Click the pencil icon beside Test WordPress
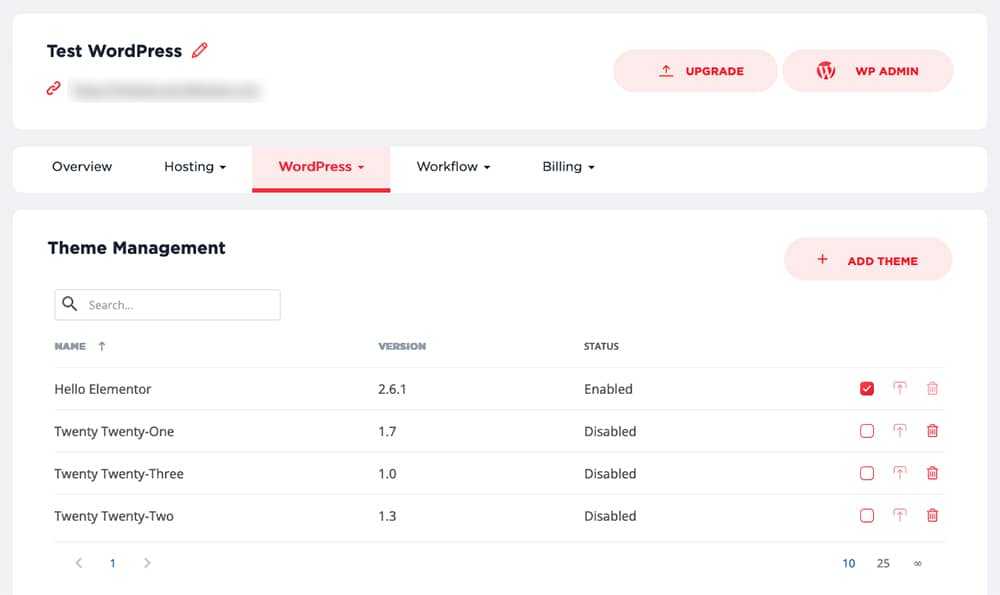The width and height of the screenshot is (1000, 595). pyautogui.click(x=200, y=50)
